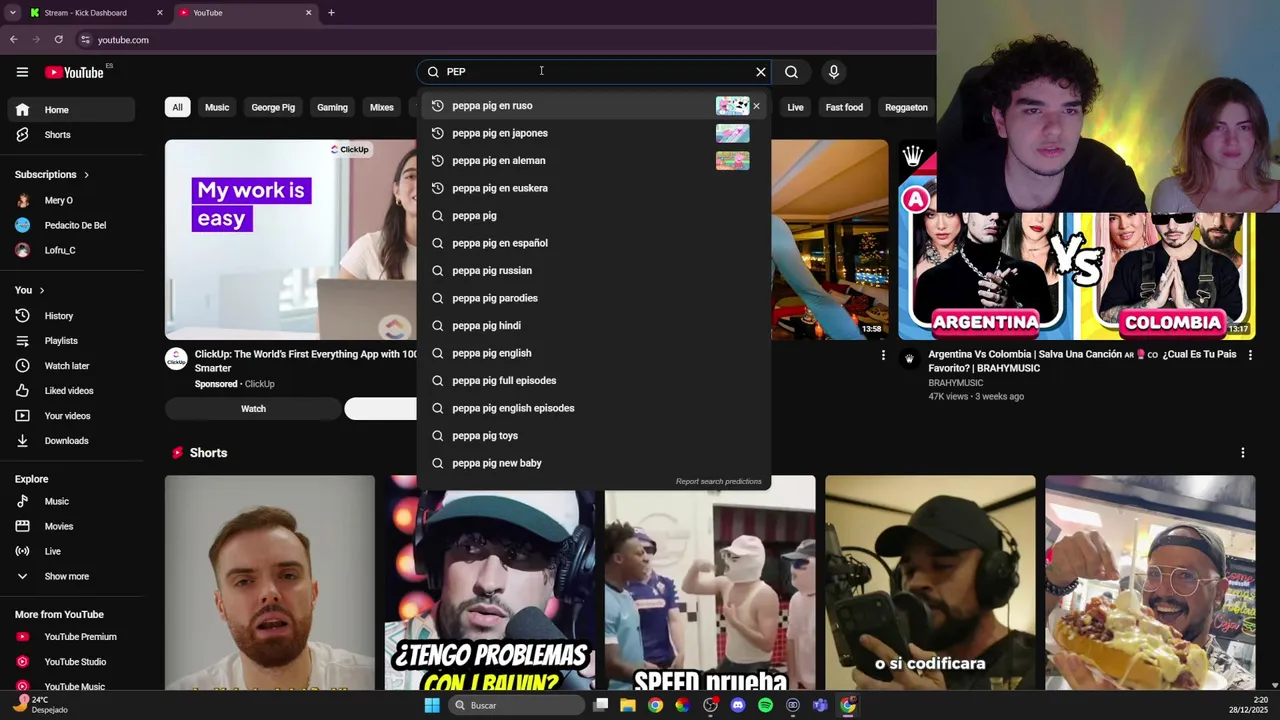Reload the page in browser toolbar

59,40
